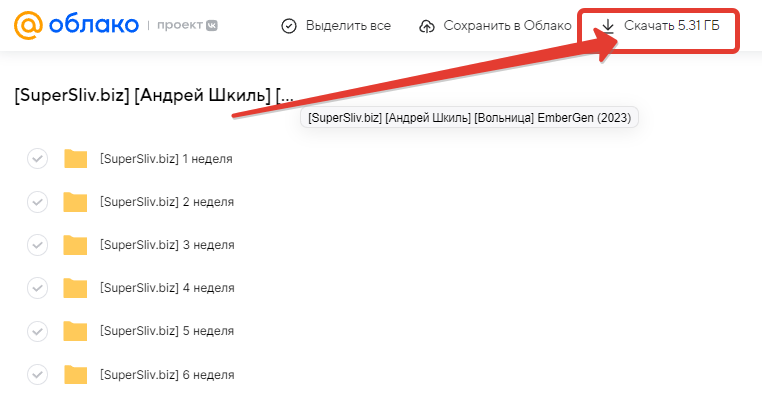762x400 pixels.
Task: Tick the checkbox for 5 неделя folder
Action: (37, 331)
